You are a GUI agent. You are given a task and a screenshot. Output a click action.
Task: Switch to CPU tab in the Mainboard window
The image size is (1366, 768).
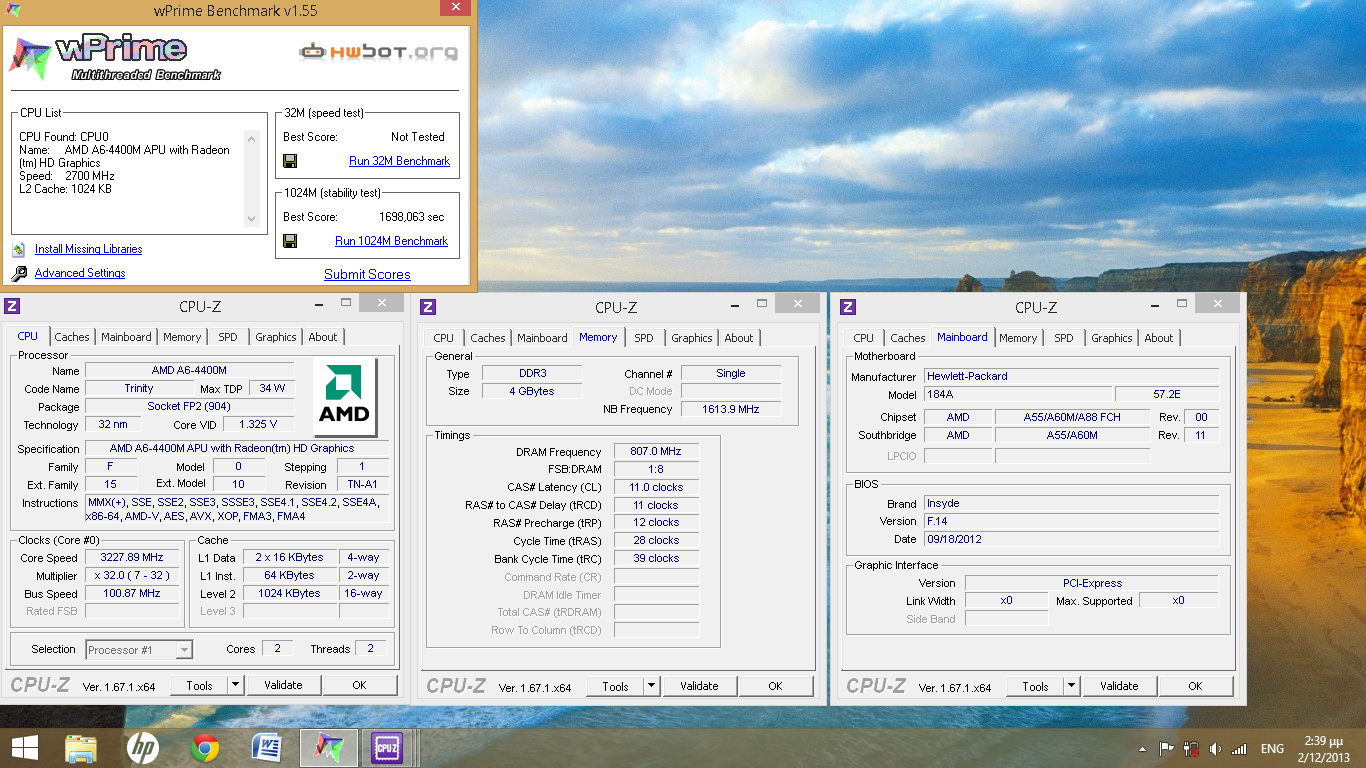[x=864, y=338]
